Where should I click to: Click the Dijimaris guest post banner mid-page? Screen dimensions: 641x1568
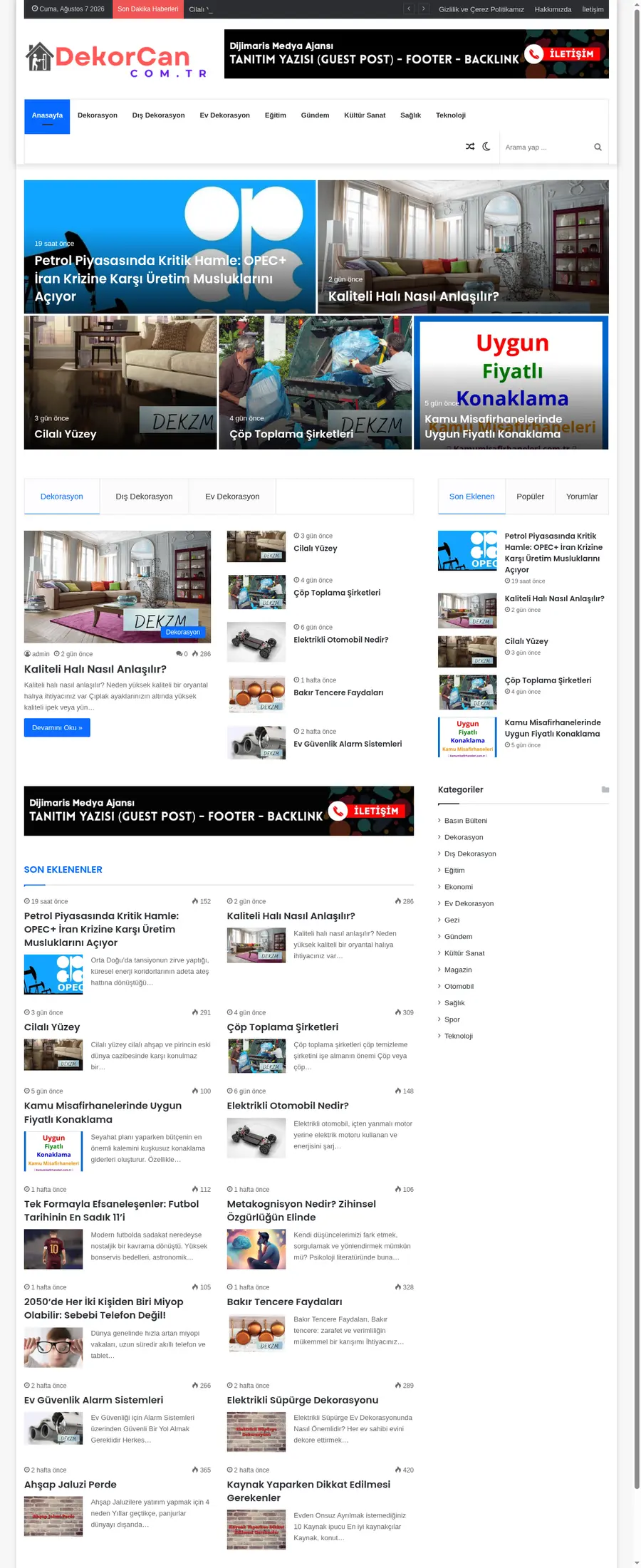click(219, 811)
